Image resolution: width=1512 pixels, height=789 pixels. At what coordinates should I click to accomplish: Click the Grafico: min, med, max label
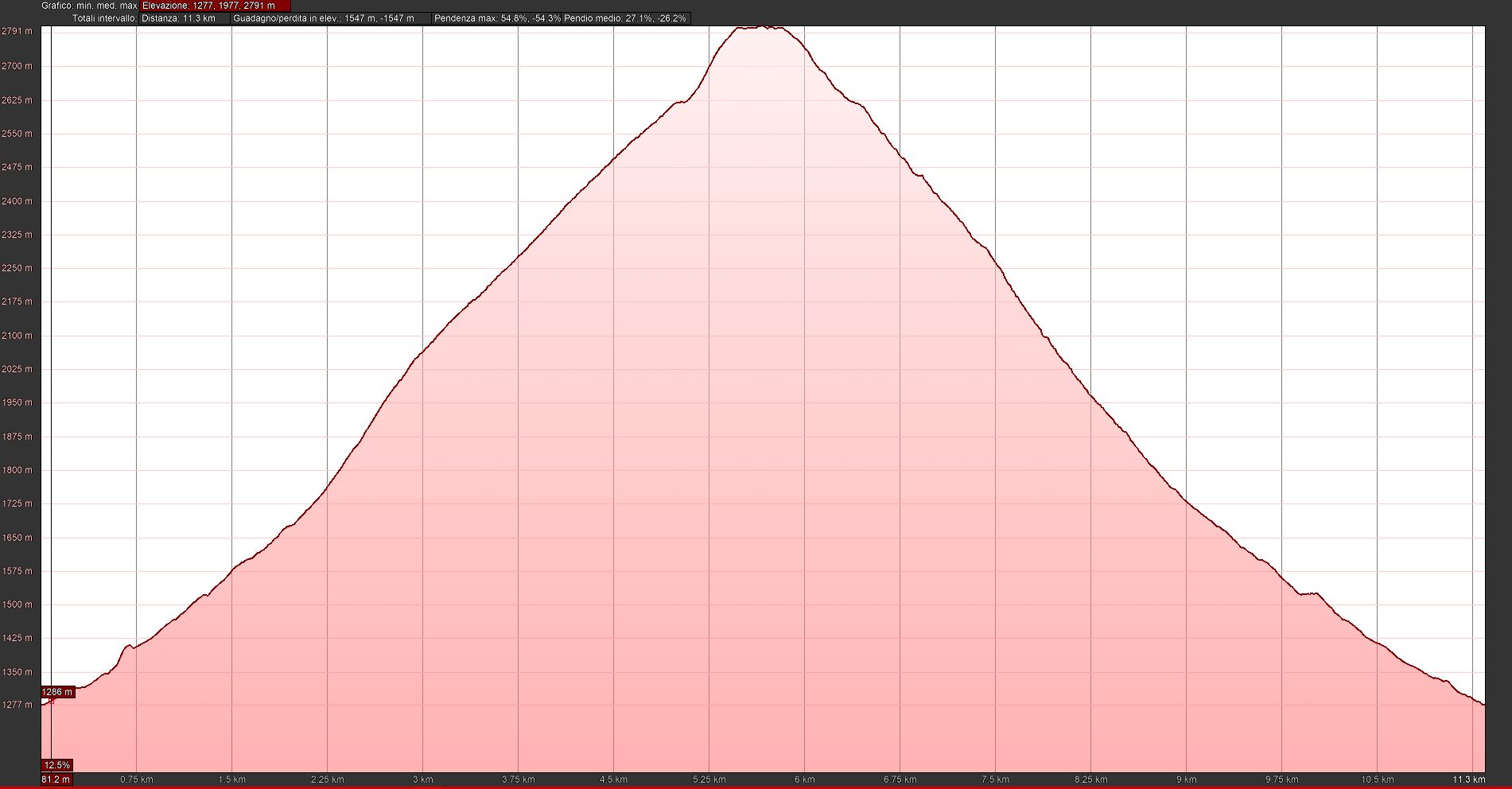point(89,6)
